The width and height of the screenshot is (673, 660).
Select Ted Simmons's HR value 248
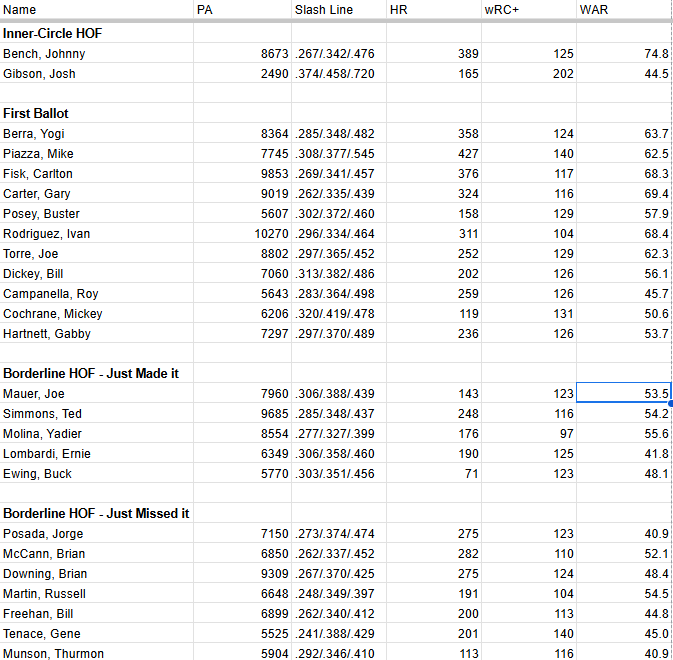pyautogui.click(x=434, y=414)
